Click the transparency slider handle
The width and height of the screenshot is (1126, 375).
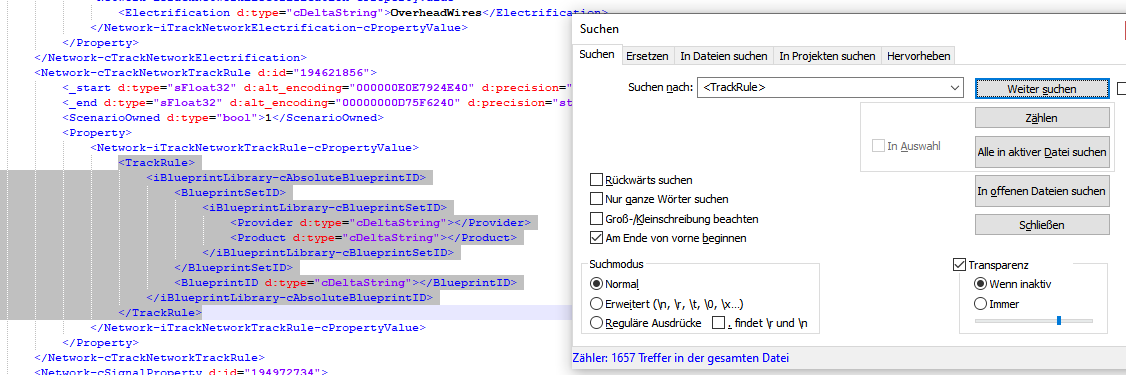click(x=1059, y=320)
